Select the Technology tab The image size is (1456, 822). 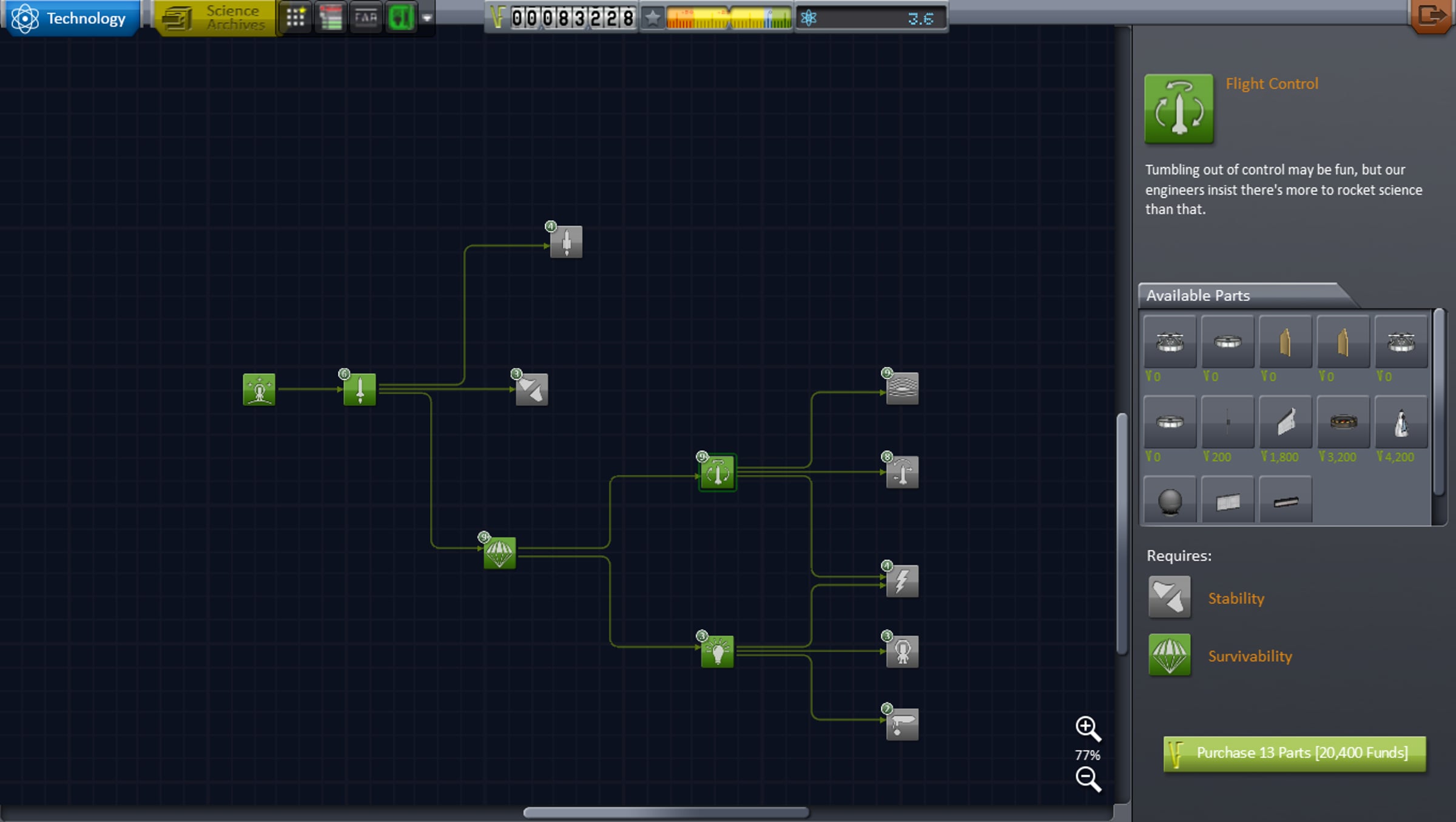[71, 18]
